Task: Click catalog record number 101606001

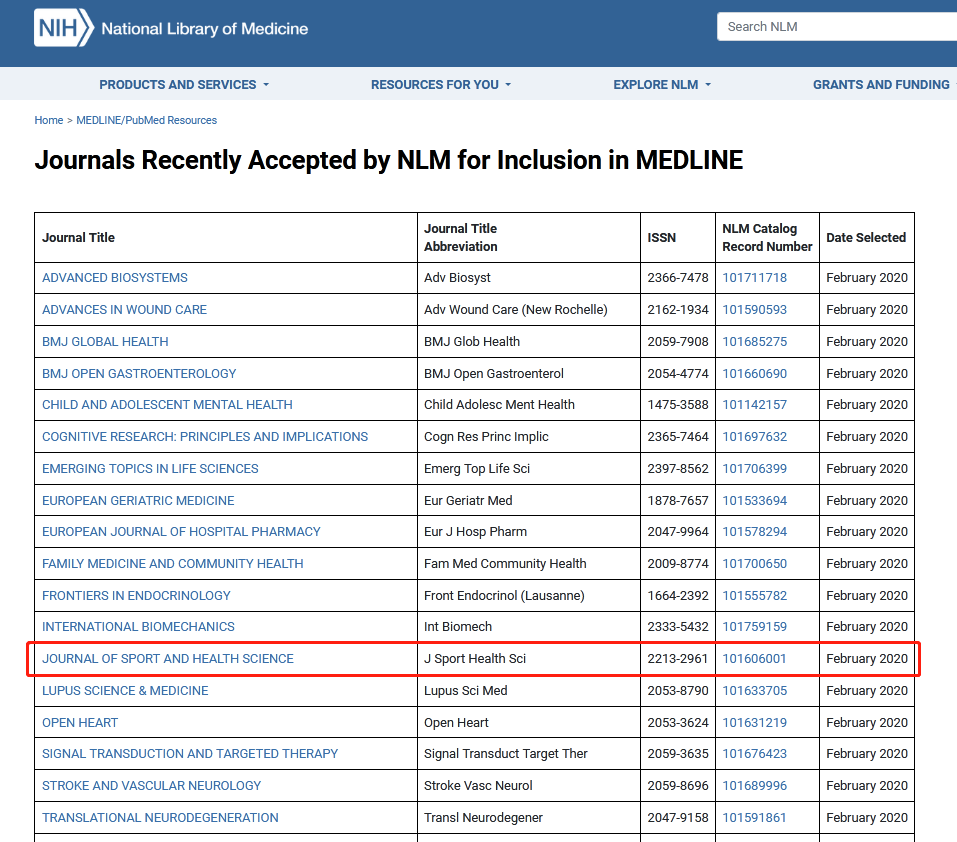Action: click(x=754, y=659)
